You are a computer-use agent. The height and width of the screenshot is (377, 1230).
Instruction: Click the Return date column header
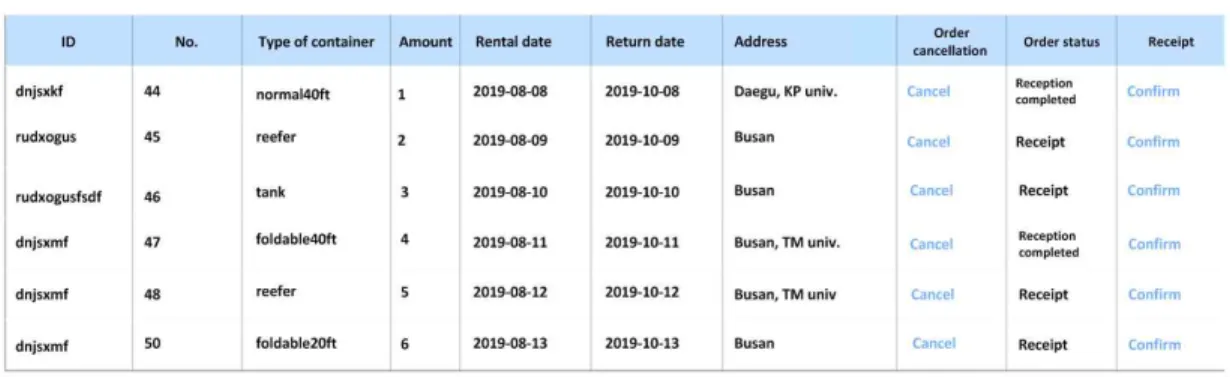[645, 42]
